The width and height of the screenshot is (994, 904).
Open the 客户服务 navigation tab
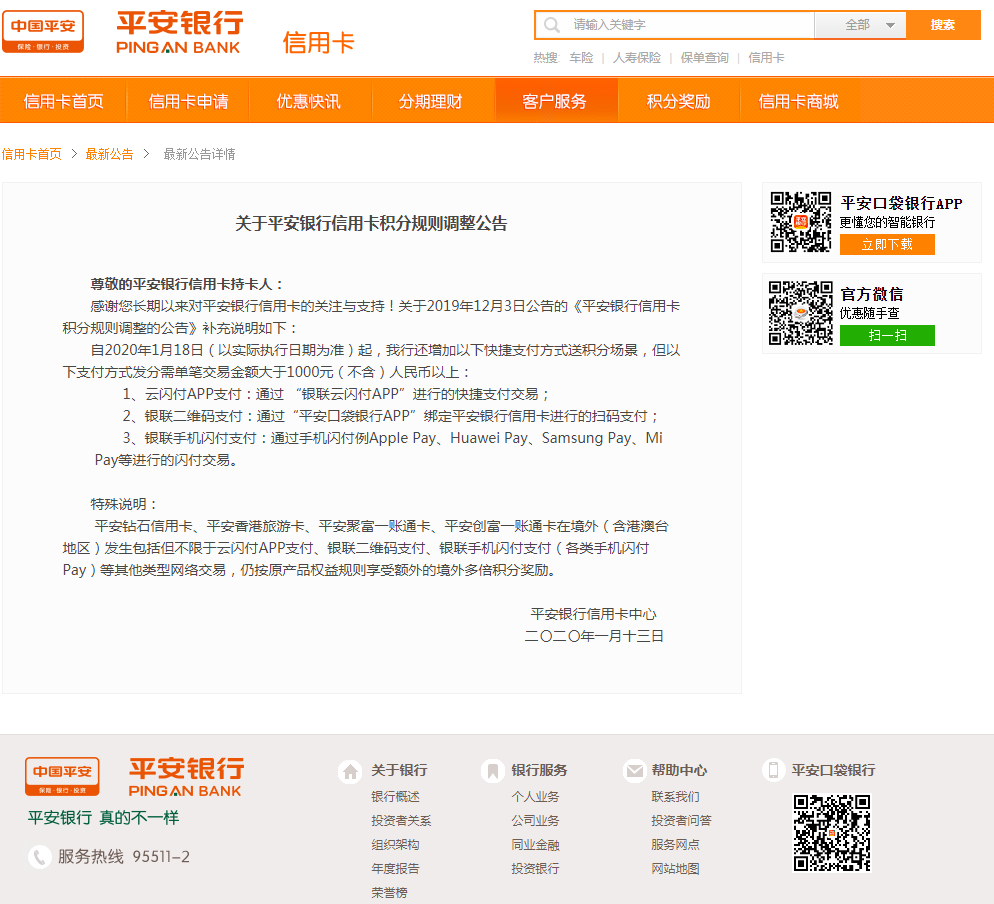(555, 101)
